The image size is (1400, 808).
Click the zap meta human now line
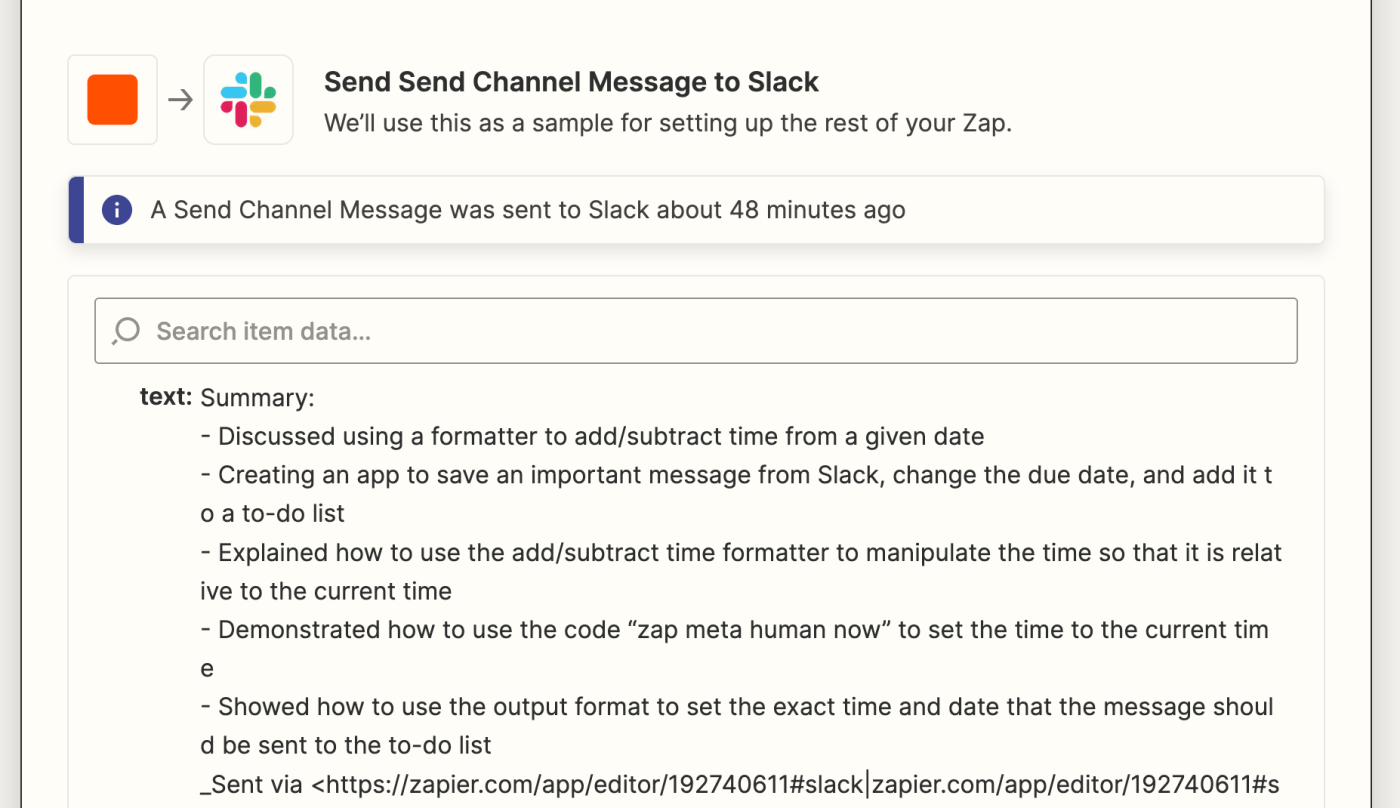click(734, 649)
